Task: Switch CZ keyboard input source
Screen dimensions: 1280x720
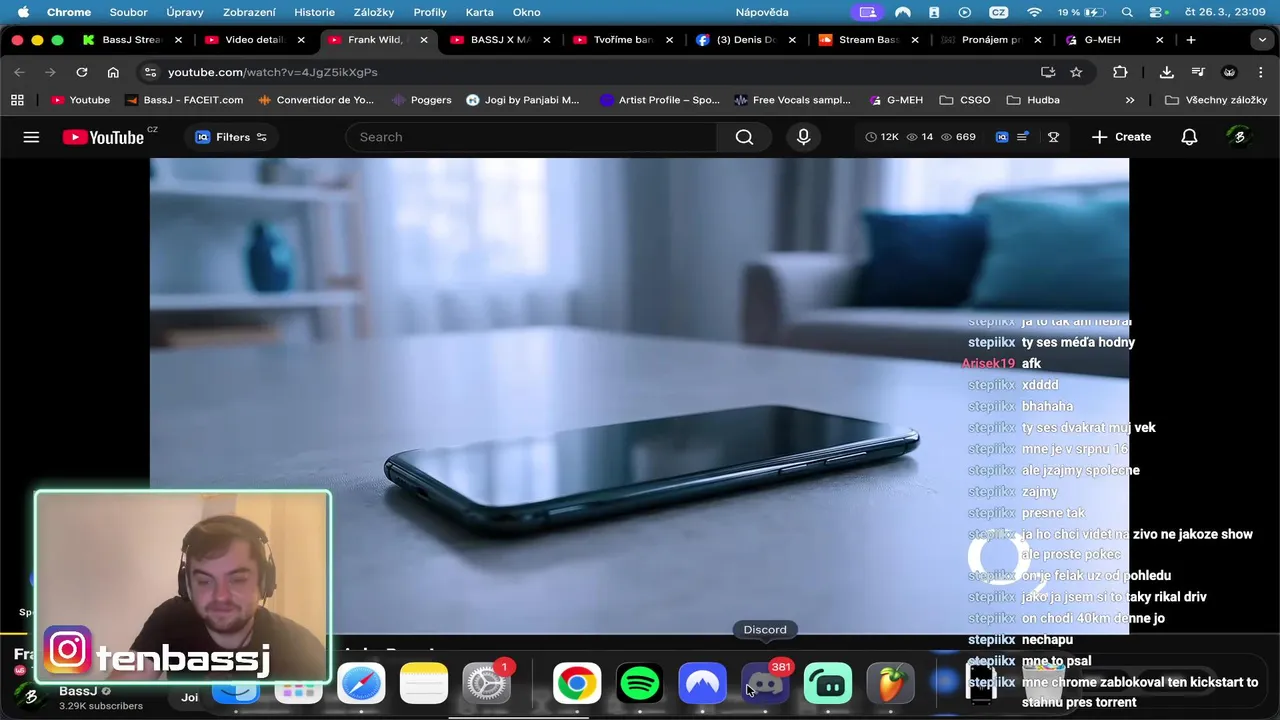Action: (x=998, y=12)
